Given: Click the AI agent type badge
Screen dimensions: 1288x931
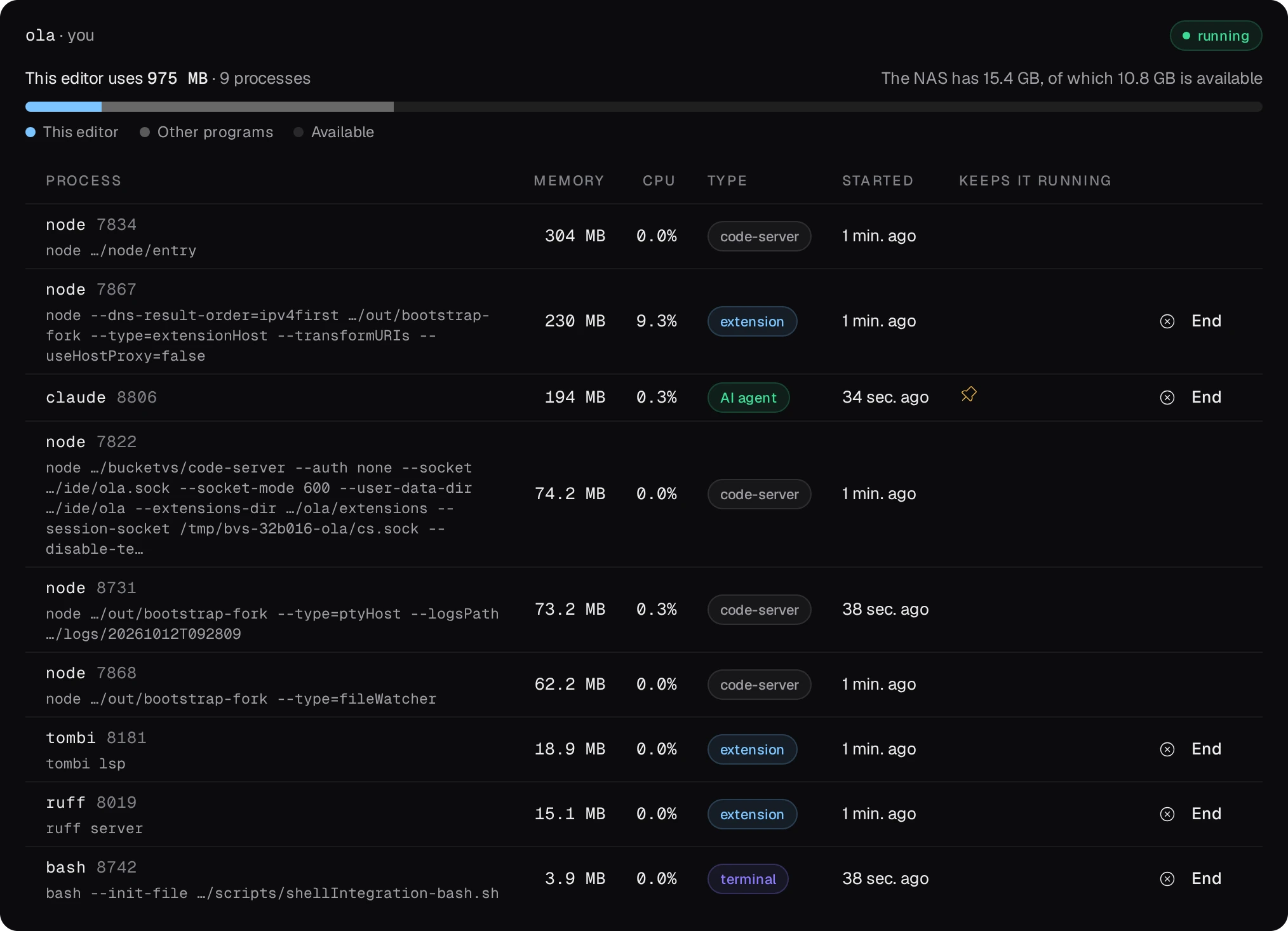Looking at the screenshot, I should 748,398.
